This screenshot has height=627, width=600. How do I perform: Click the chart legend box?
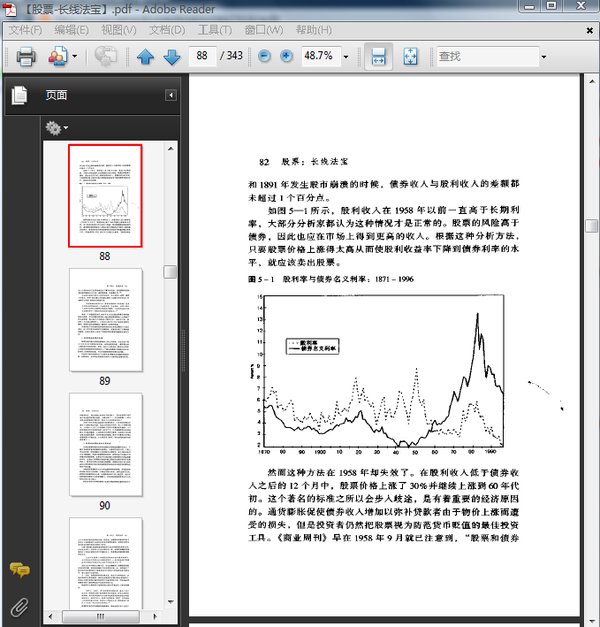click(x=312, y=346)
